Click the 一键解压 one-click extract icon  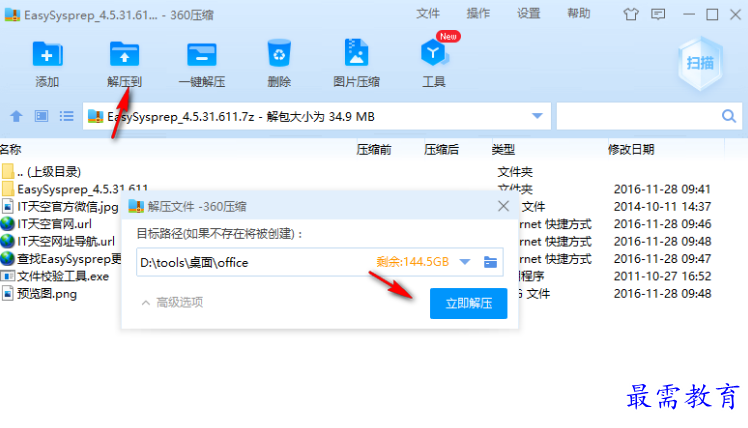202,54
